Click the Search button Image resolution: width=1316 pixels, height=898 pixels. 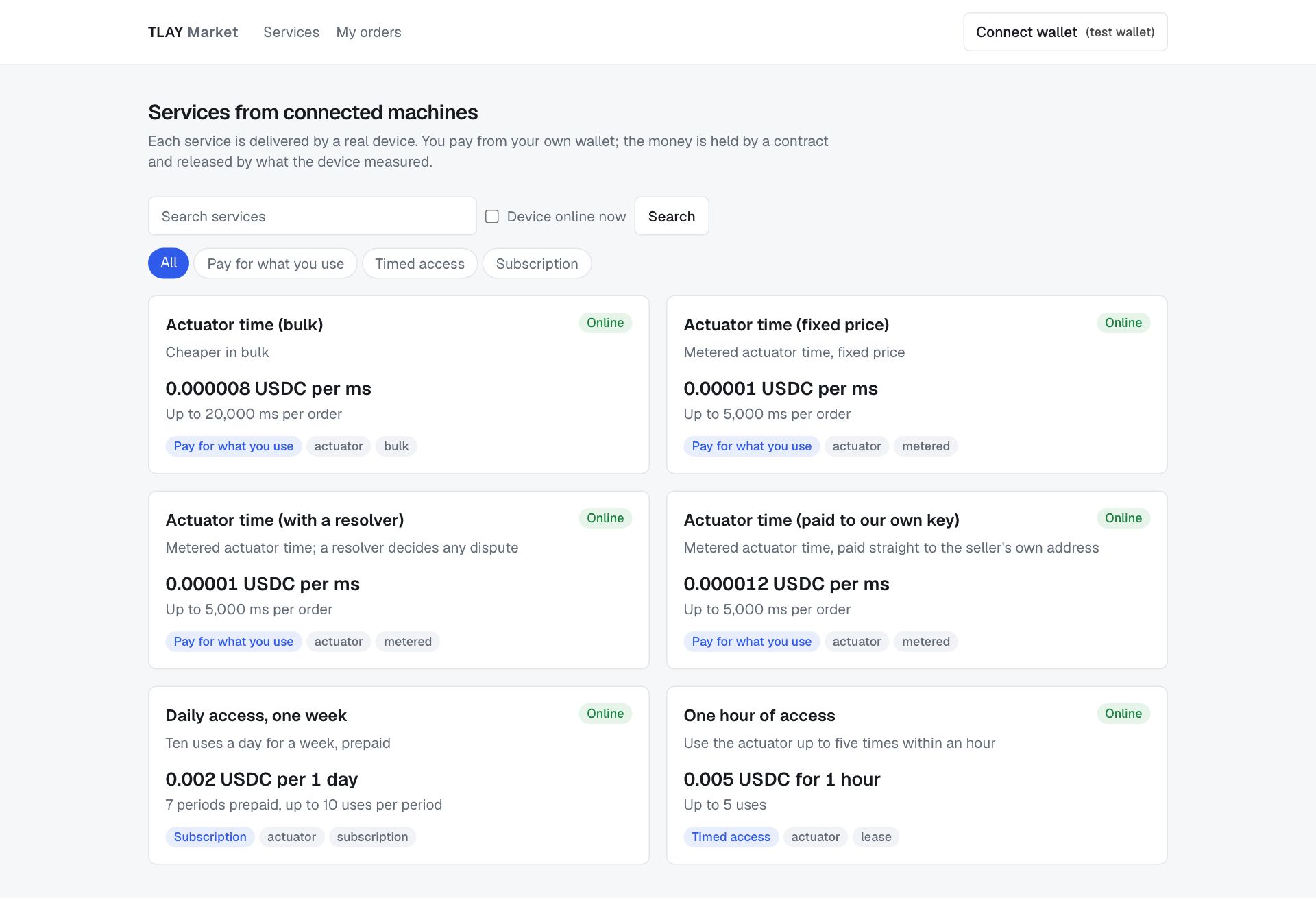pyautogui.click(x=672, y=216)
